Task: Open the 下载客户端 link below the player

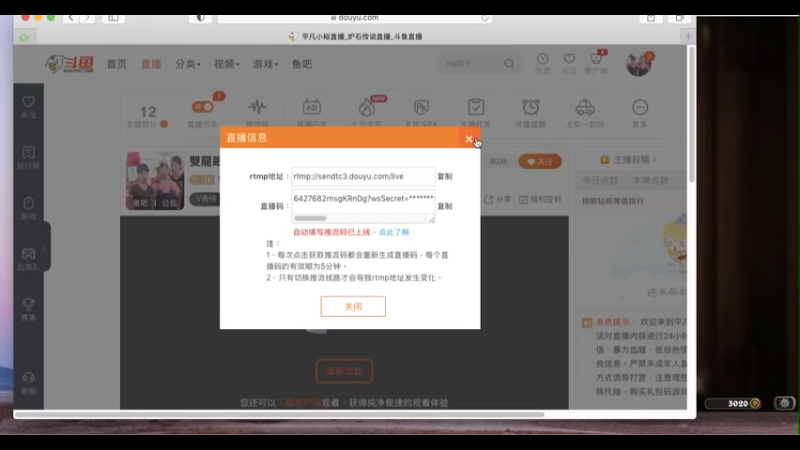Action: [x=299, y=403]
